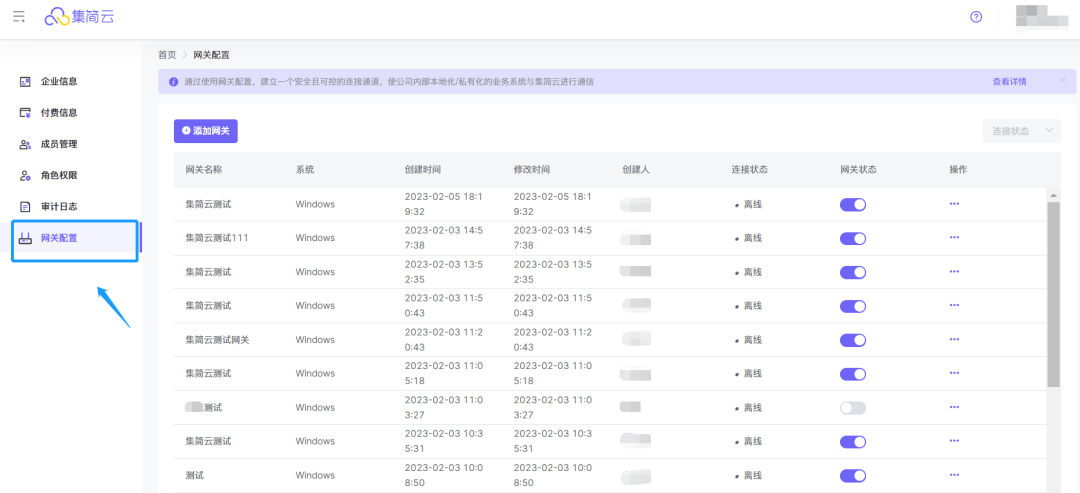
Task: Click the 成员管理 people icon
Action: (26, 144)
